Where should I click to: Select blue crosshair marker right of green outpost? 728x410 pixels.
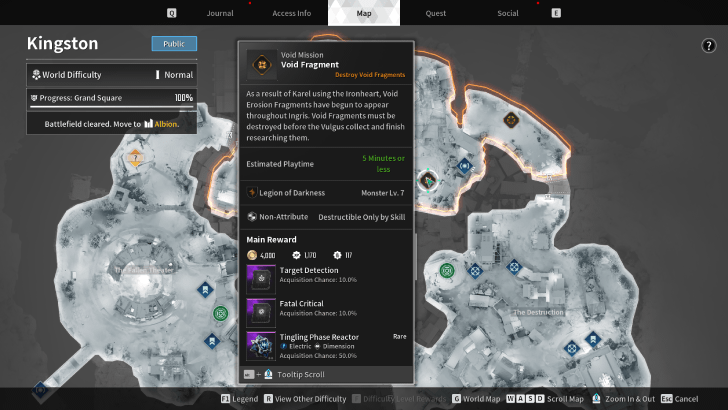click(474, 270)
